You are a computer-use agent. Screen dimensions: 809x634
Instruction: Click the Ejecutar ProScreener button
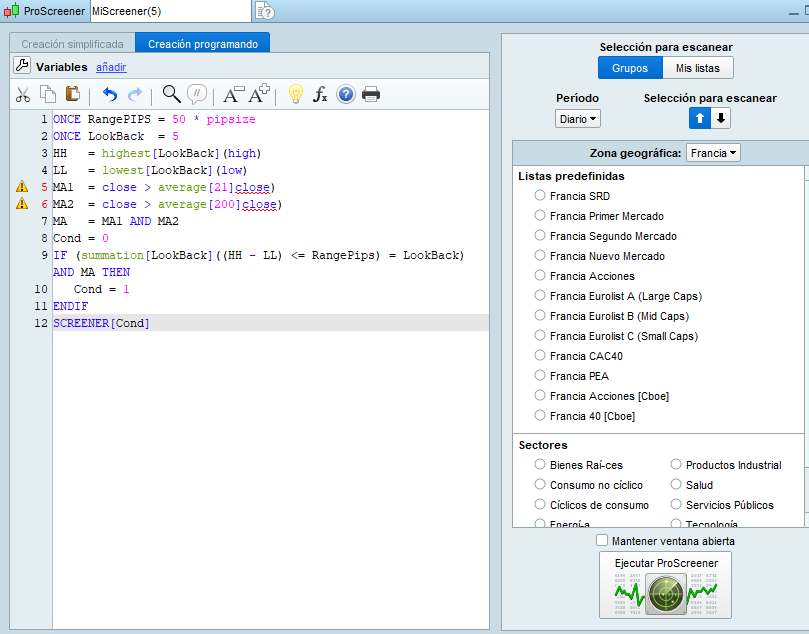[665, 586]
